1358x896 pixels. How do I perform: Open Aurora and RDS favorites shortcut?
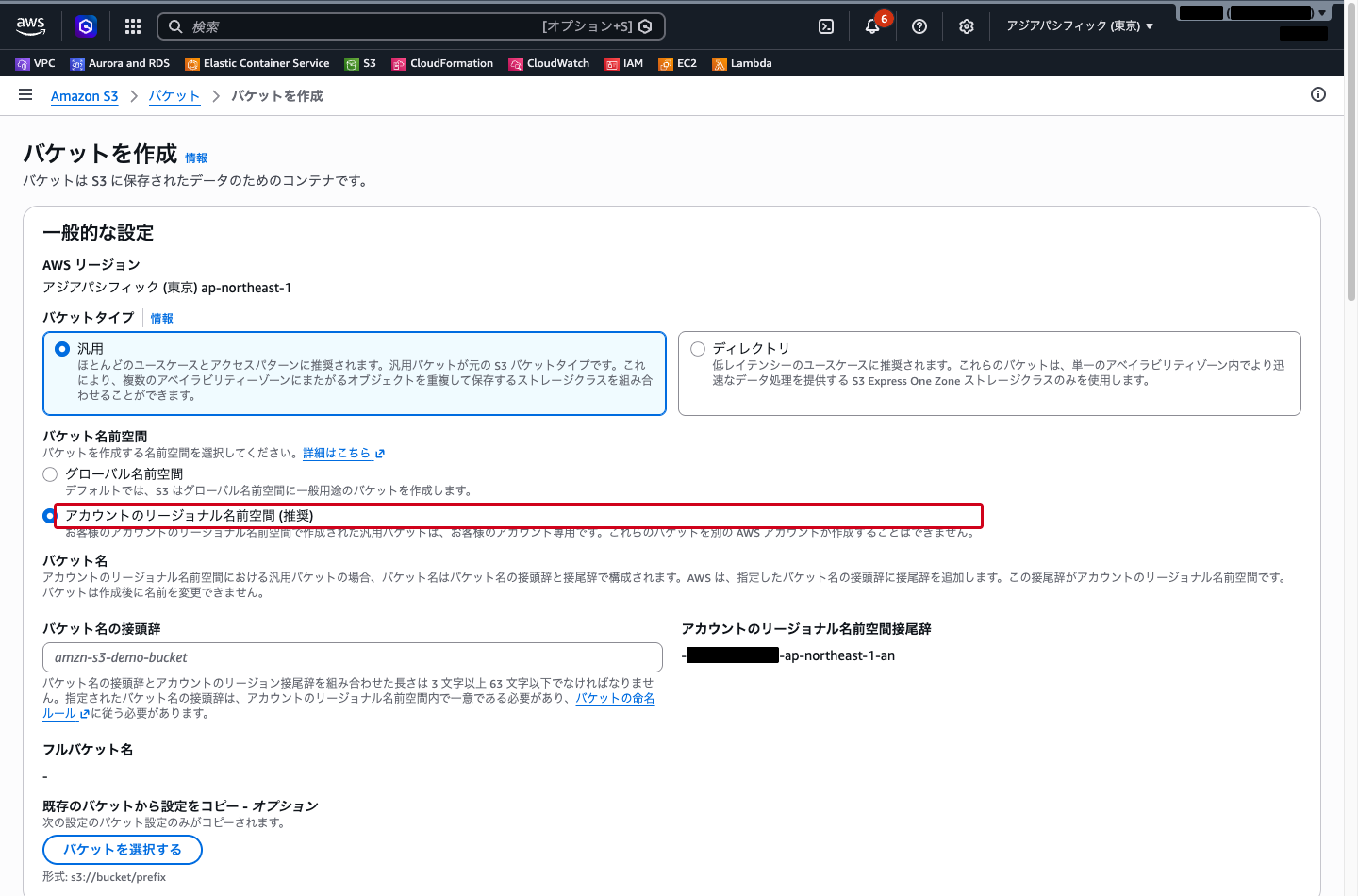click(120, 63)
